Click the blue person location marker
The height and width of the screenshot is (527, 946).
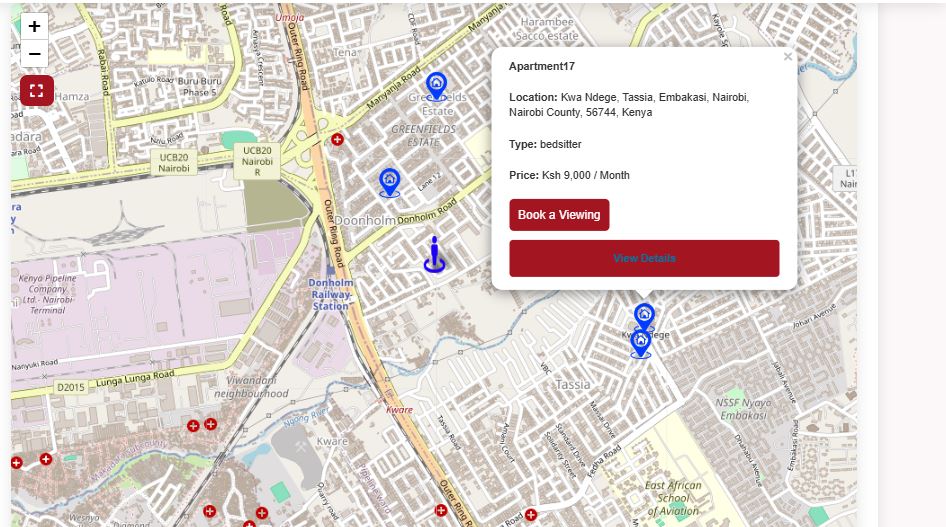point(433,256)
